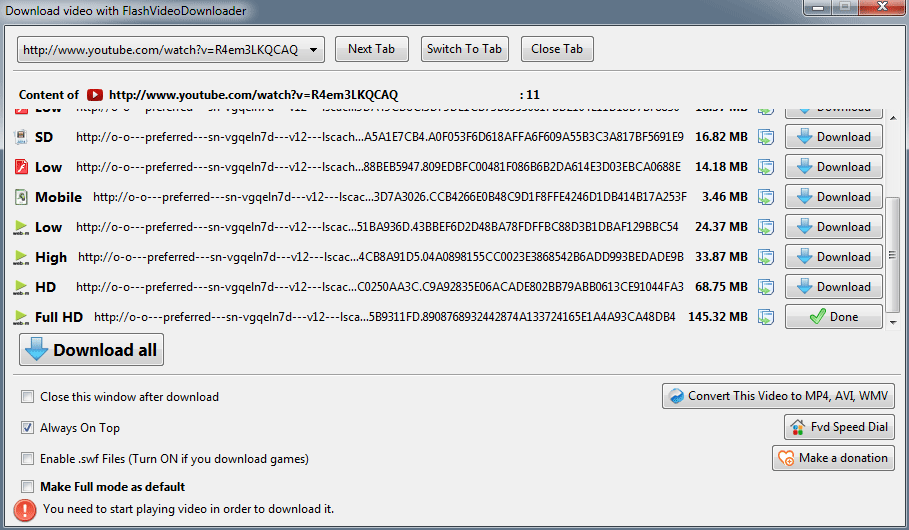The height and width of the screenshot is (530, 909).
Task: Enable Close this window after download
Action: click(27, 397)
